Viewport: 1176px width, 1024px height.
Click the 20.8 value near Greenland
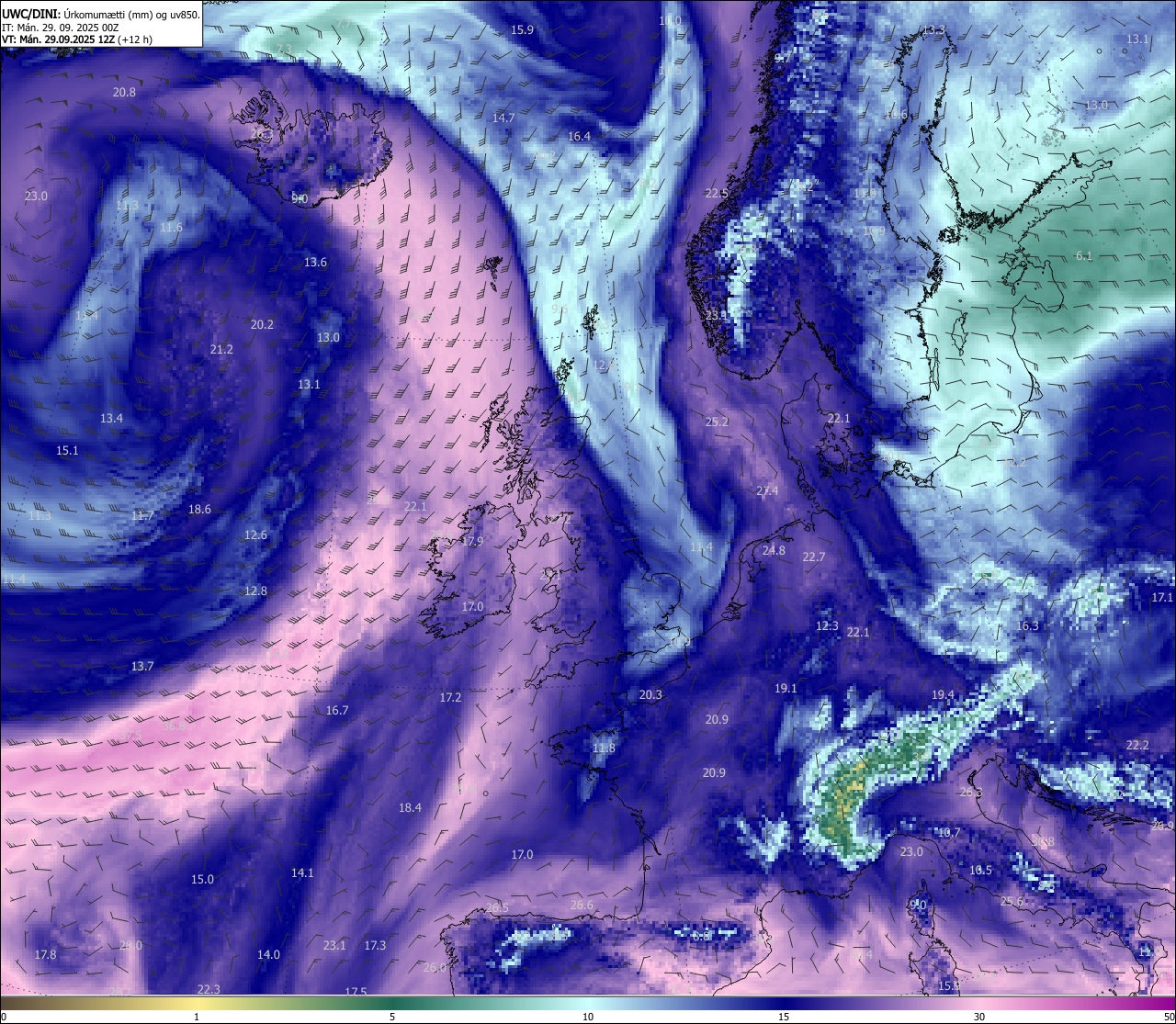(x=124, y=92)
